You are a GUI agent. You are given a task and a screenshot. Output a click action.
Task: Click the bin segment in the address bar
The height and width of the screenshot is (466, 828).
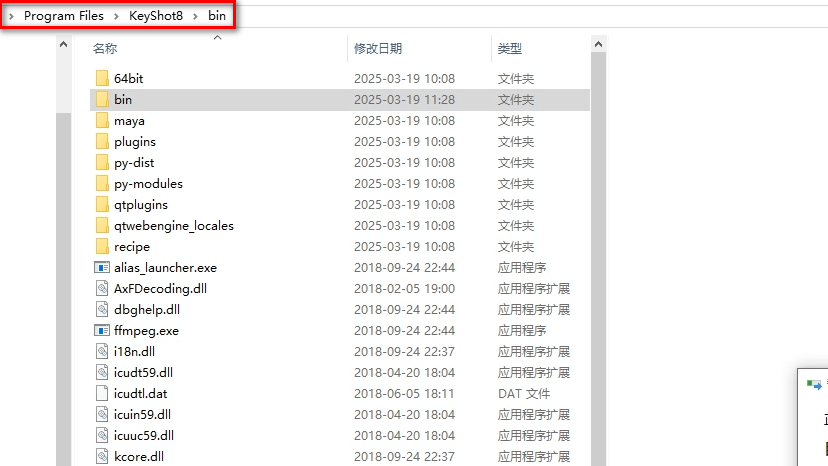click(217, 16)
